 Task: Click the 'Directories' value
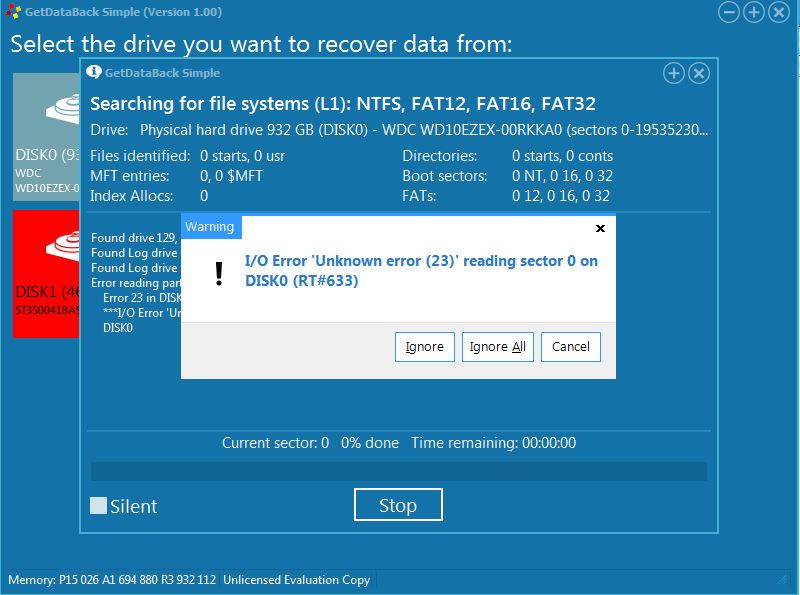tap(562, 156)
